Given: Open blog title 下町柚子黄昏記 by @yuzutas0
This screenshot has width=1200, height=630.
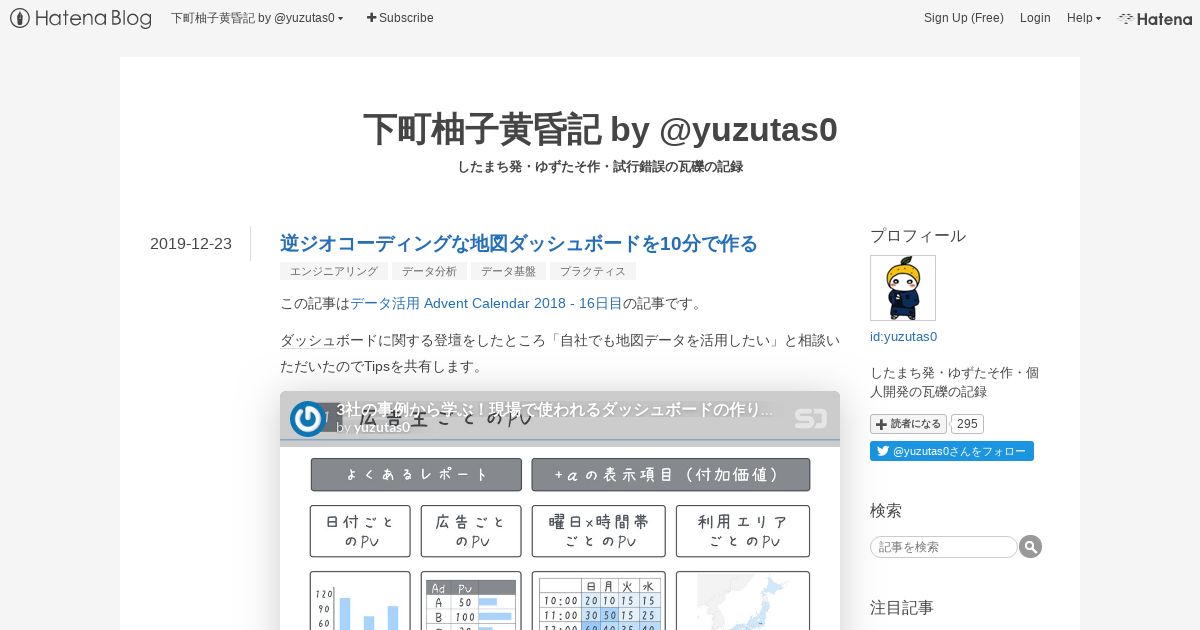Looking at the screenshot, I should (x=600, y=129).
